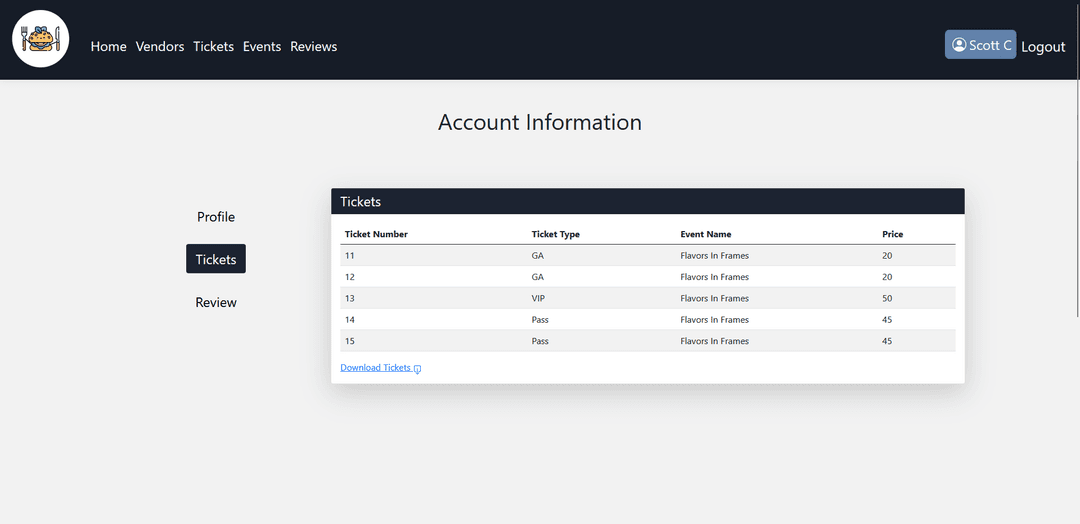Switch to the Profile tab
The width and height of the screenshot is (1080, 524).
click(216, 217)
